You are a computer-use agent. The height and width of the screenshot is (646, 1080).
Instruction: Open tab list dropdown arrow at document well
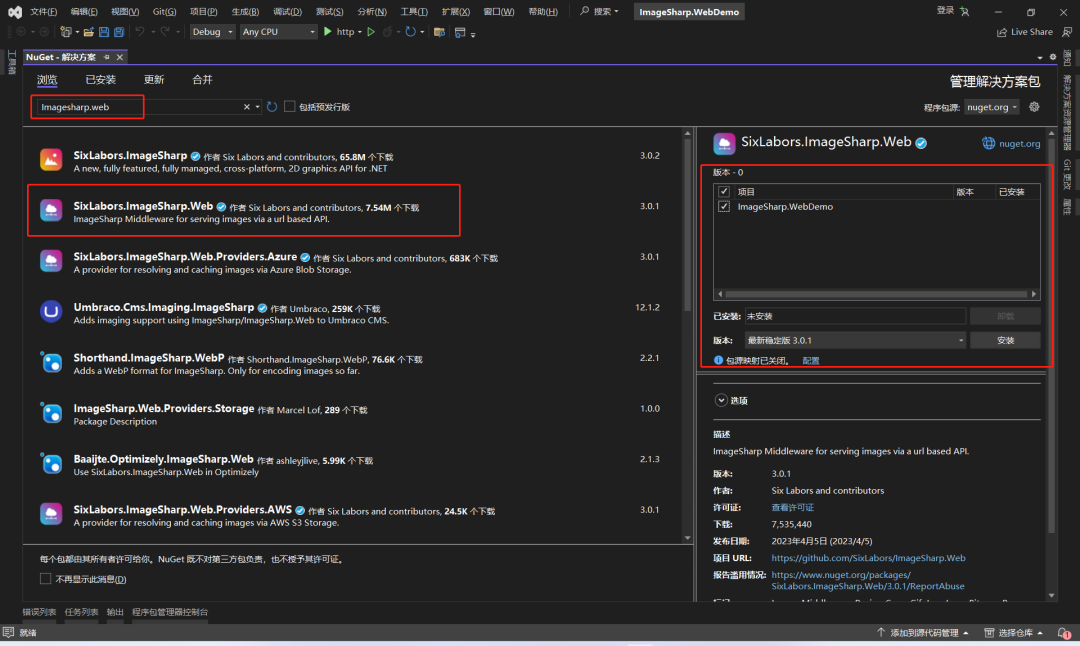1039,57
